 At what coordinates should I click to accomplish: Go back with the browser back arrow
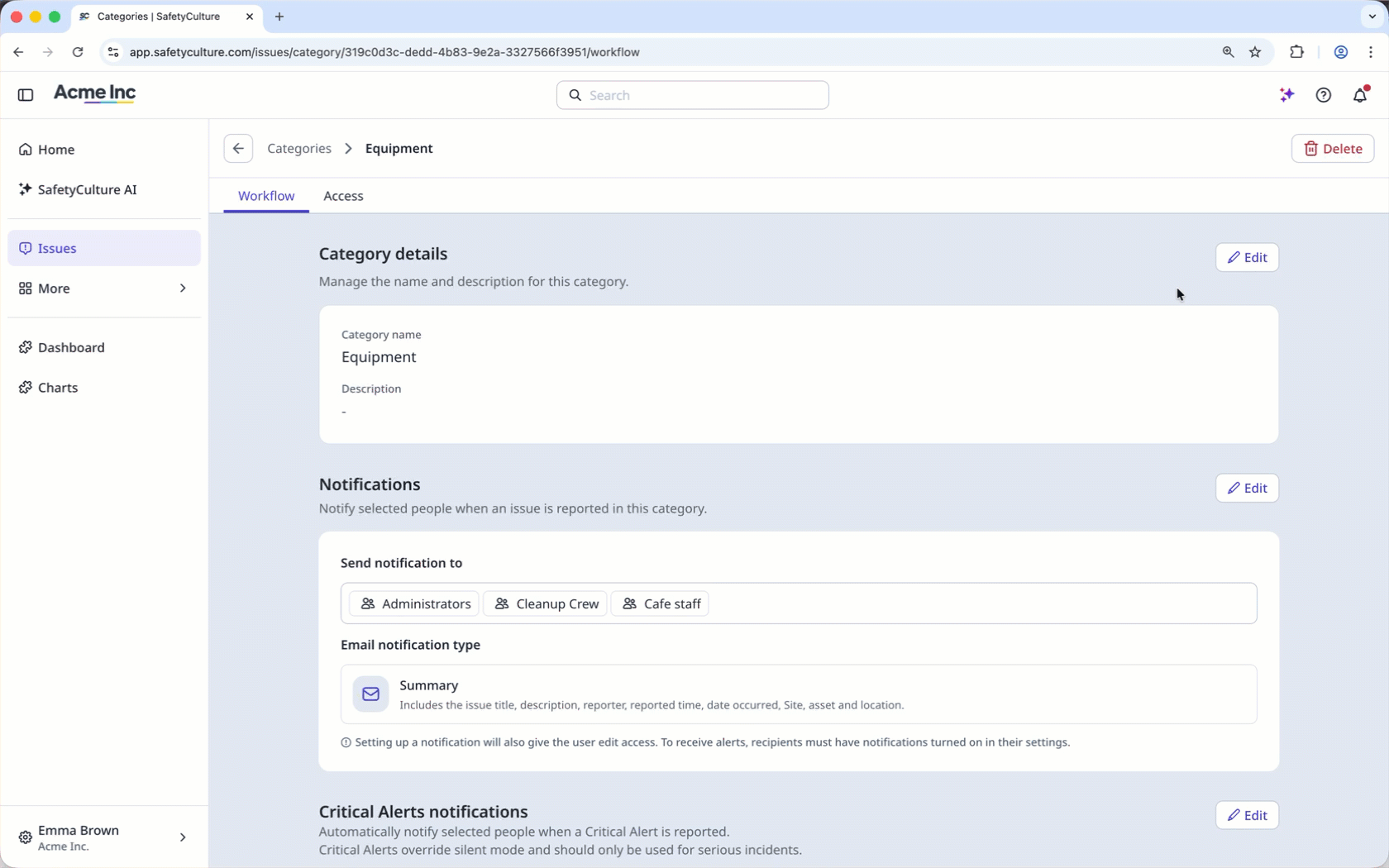(x=18, y=52)
